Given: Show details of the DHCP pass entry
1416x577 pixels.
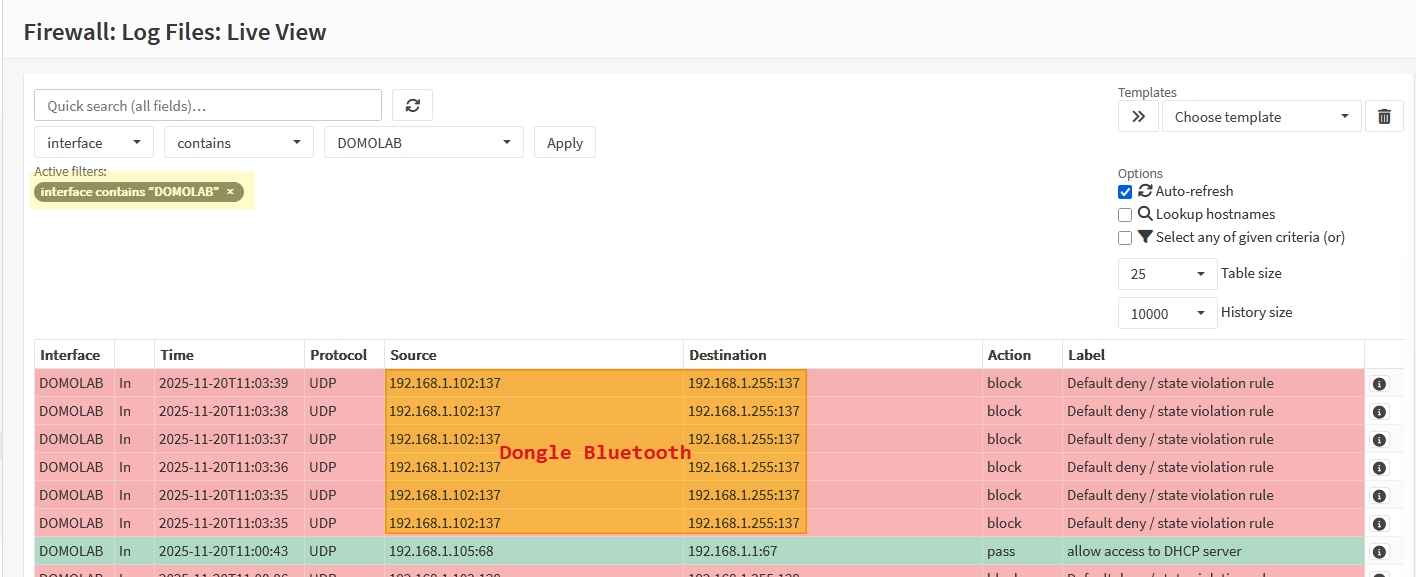Looking at the screenshot, I should [x=1379, y=552].
